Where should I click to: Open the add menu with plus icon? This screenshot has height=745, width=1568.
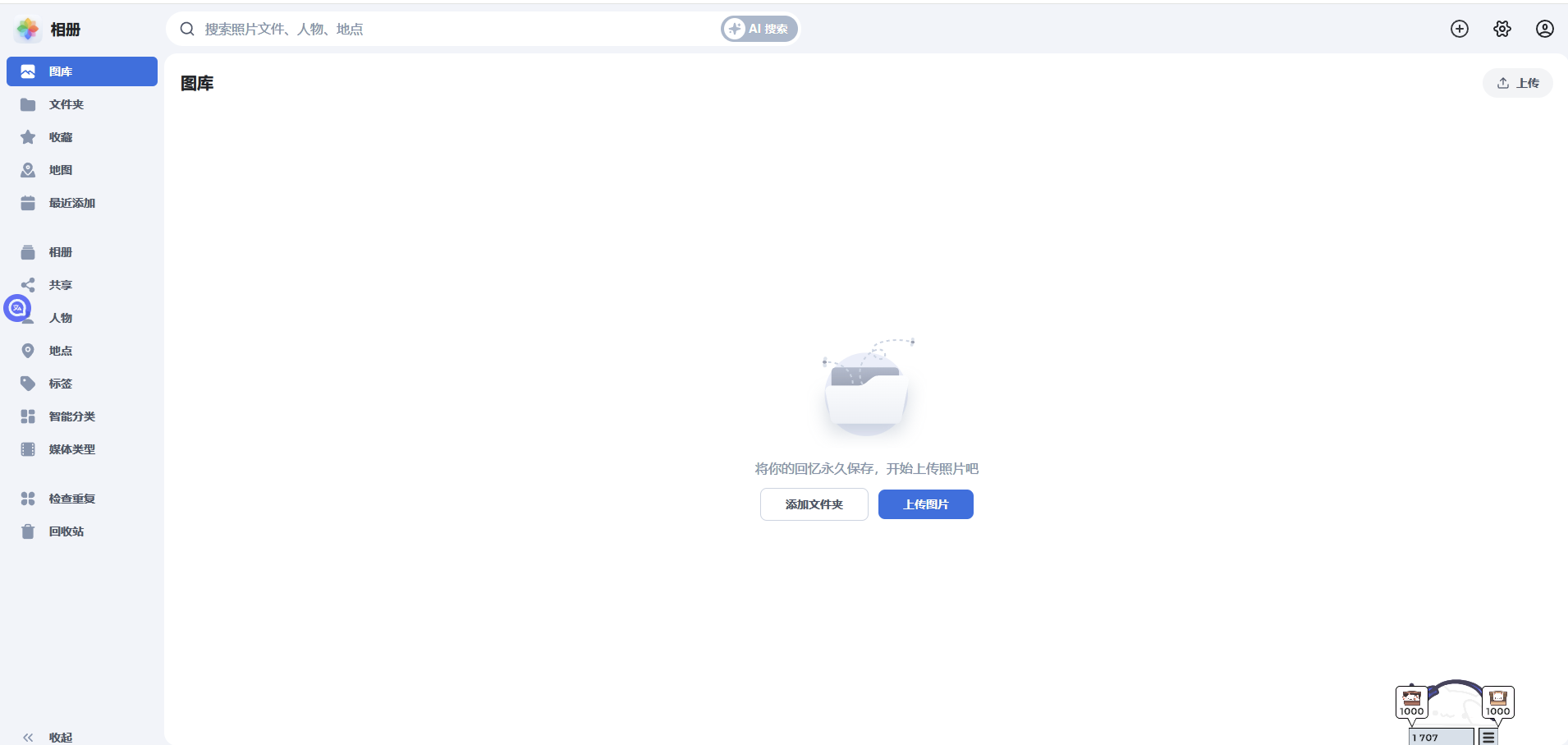click(1460, 29)
